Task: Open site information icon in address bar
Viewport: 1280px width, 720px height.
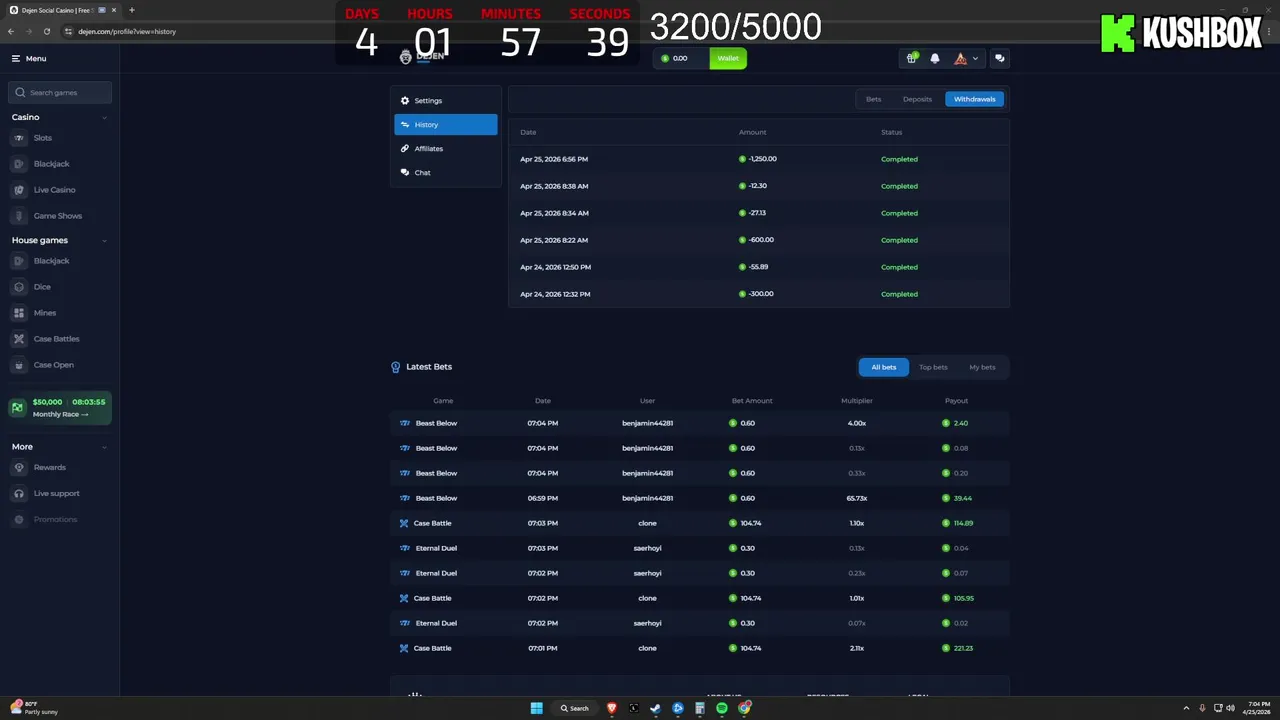Action: 68,31
